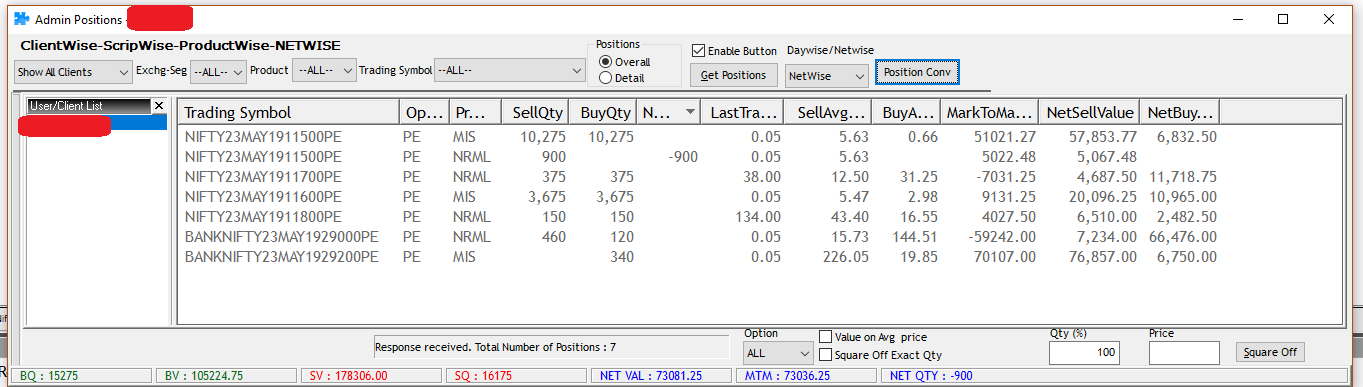Sort by Trading Symbol column header
Viewport: 1363px width, 387px height.
288,113
